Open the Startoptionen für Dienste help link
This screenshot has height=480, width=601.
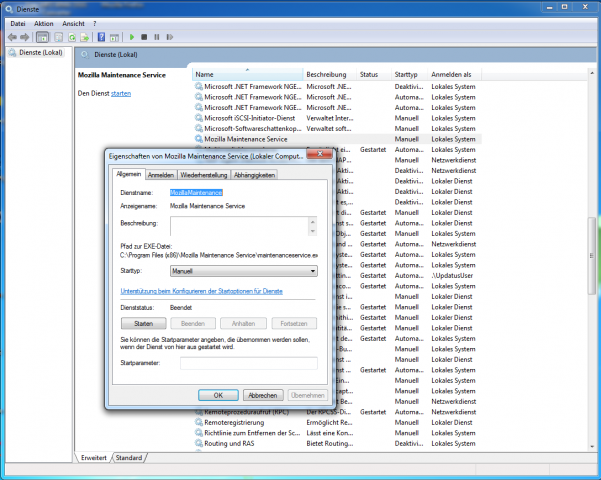click(x=202, y=291)
